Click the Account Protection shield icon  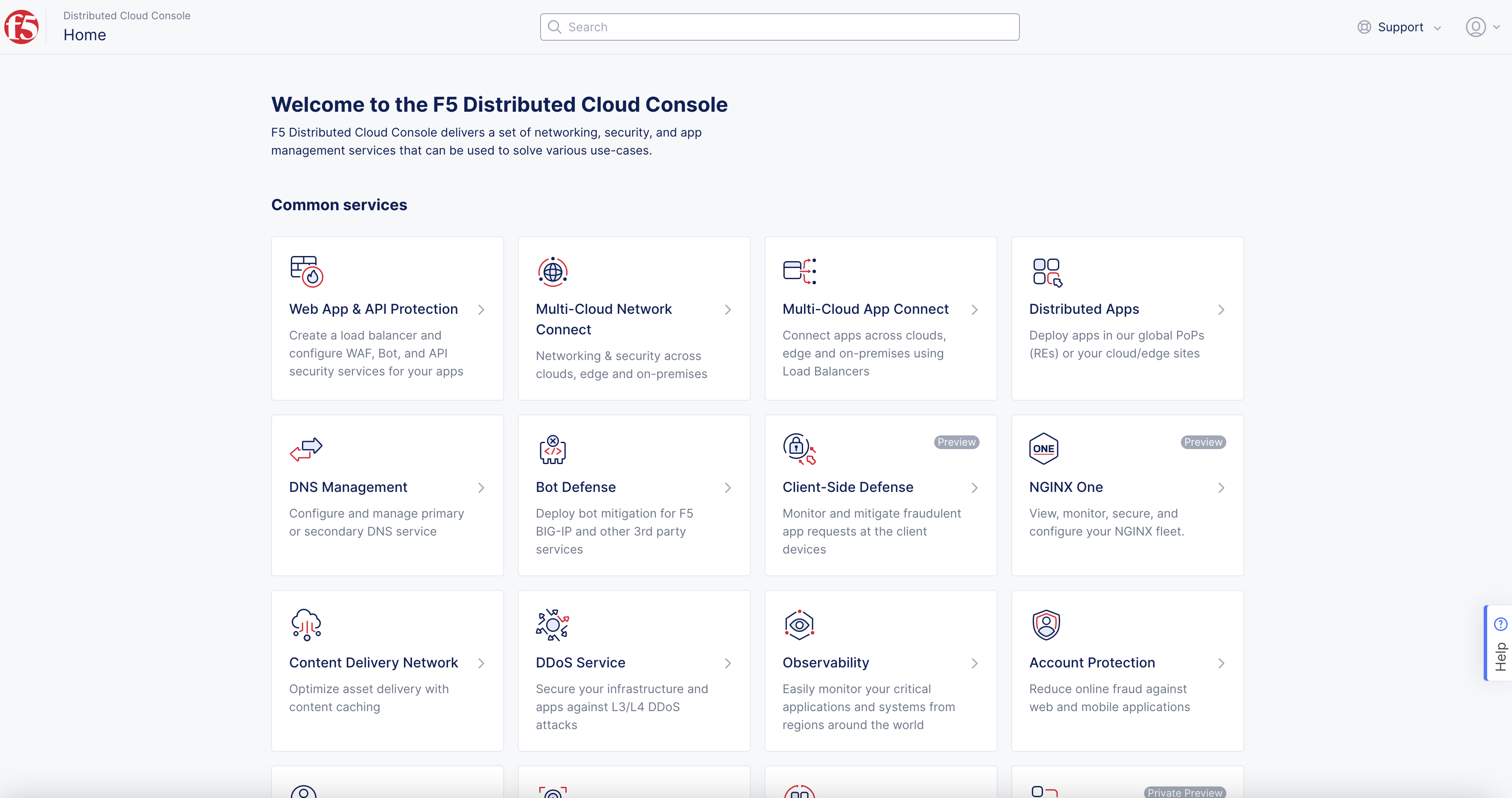[1046, 625]
